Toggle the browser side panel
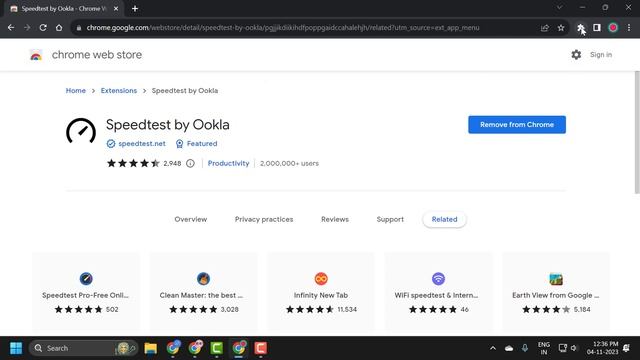Screen dimensions: 640x360 [x=597, y=28]
